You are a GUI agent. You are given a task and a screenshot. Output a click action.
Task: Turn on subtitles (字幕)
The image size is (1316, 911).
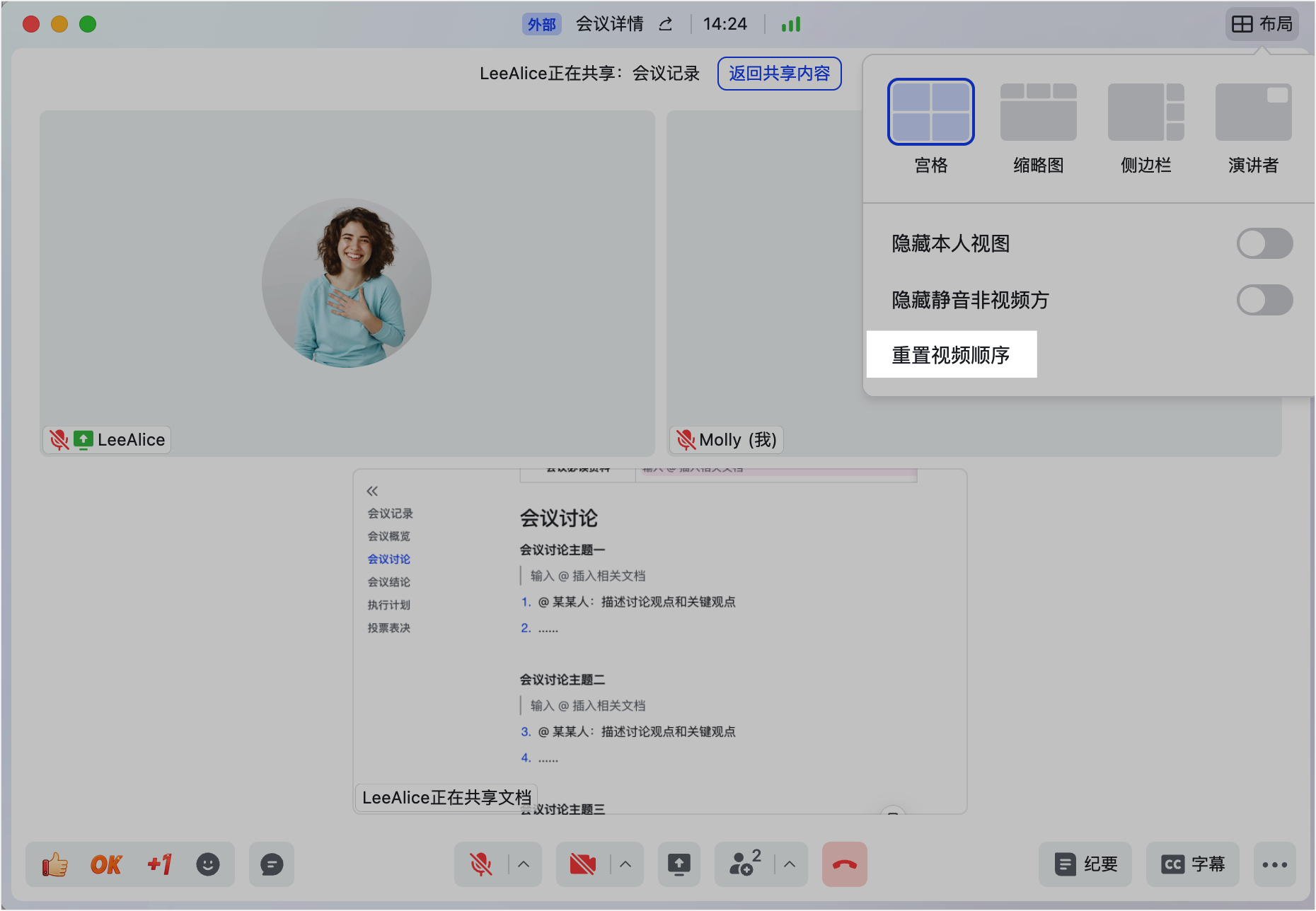pyautogui.click(x=1193, y=864)
